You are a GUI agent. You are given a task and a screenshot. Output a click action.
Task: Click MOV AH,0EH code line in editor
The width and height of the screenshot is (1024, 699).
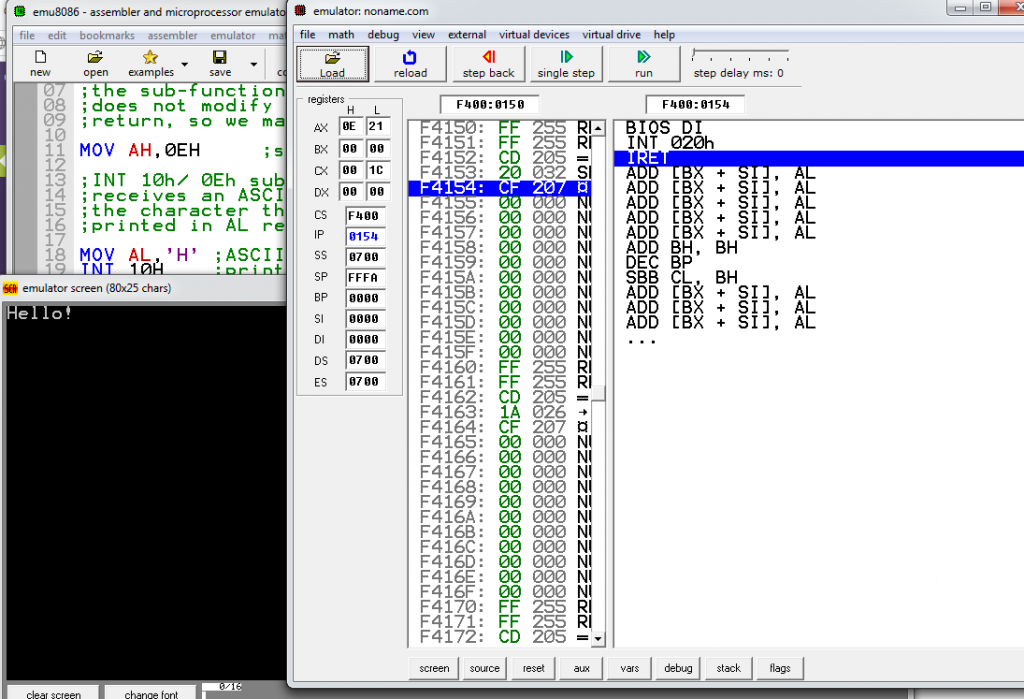click(140, 150)
